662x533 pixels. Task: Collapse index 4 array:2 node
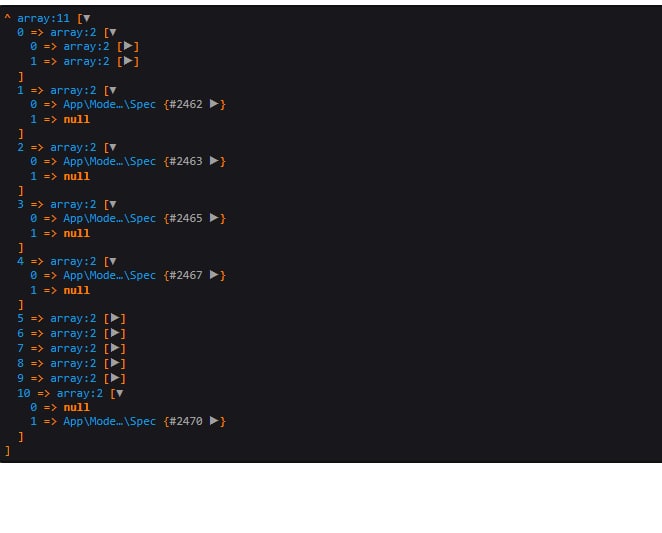pyautogui.click(x=113, y=261)
